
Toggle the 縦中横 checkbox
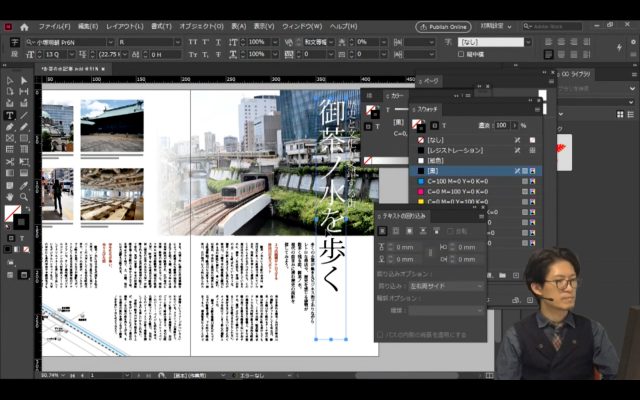pyautogui.click(x=461, y=54)
